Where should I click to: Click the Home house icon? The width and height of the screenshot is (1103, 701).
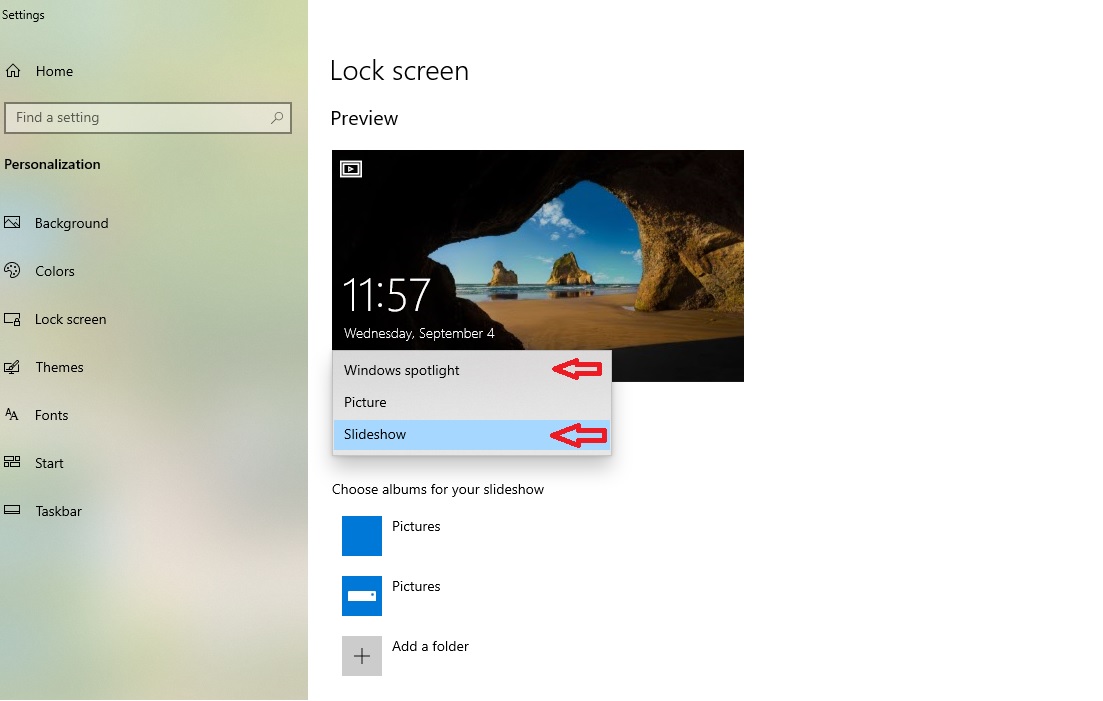(13, 71)
